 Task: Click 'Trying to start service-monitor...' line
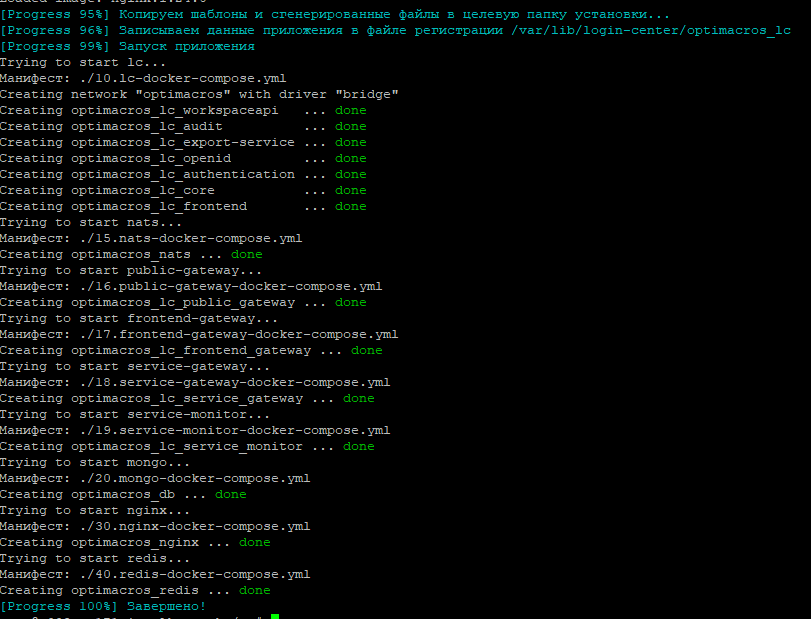coord(135,415)
